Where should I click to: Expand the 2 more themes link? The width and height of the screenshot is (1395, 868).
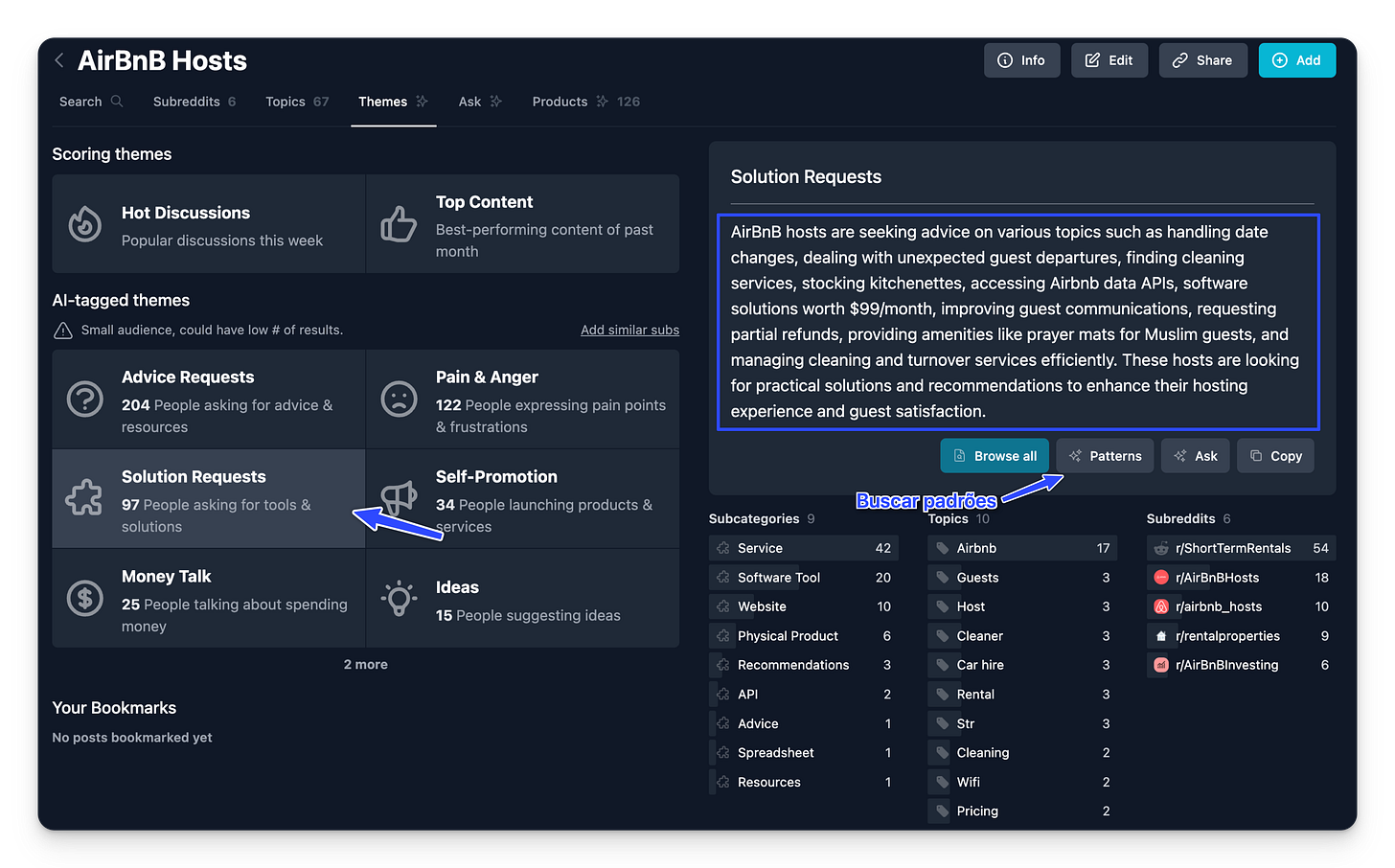click(x=366, y=664)
